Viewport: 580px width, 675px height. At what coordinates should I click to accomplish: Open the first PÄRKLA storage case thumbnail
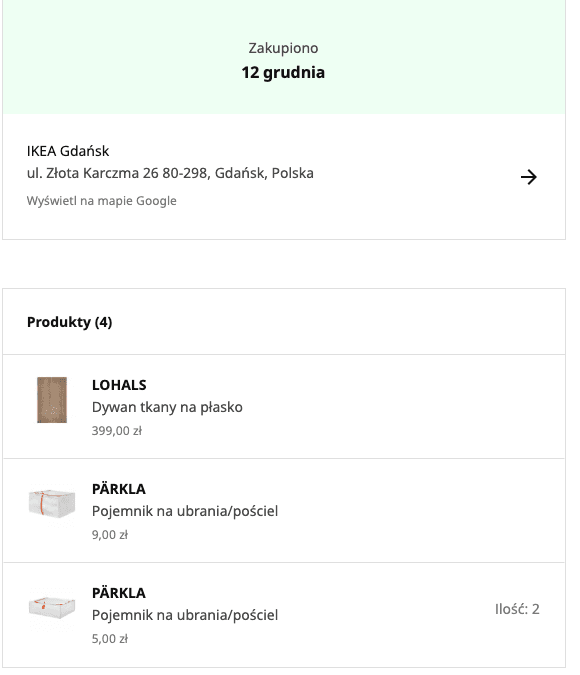coord(52,503)
